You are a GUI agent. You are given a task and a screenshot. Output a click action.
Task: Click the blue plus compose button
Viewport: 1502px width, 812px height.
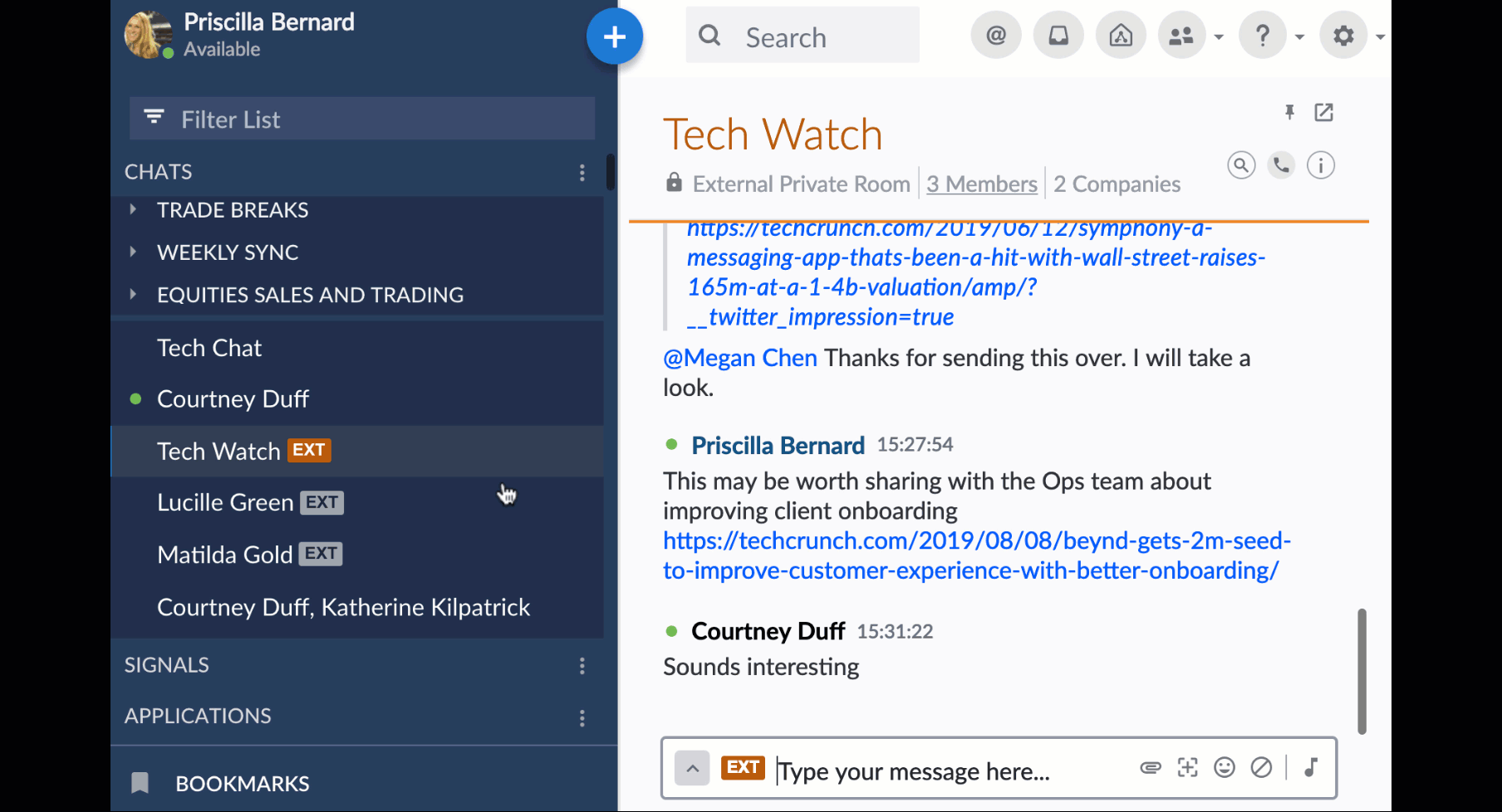coord(614,37)
